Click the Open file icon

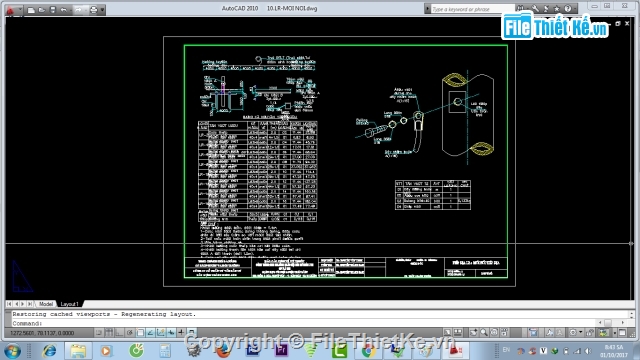pyautogui.click(x=42, y=10)
